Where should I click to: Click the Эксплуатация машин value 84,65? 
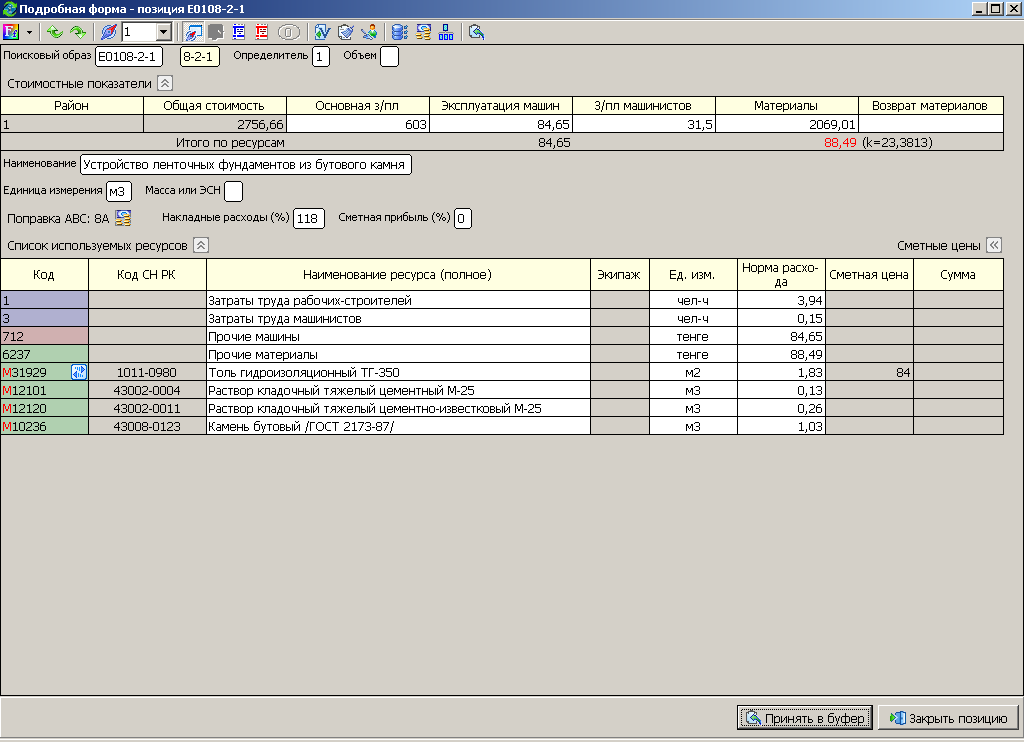[x=501, y=124]
